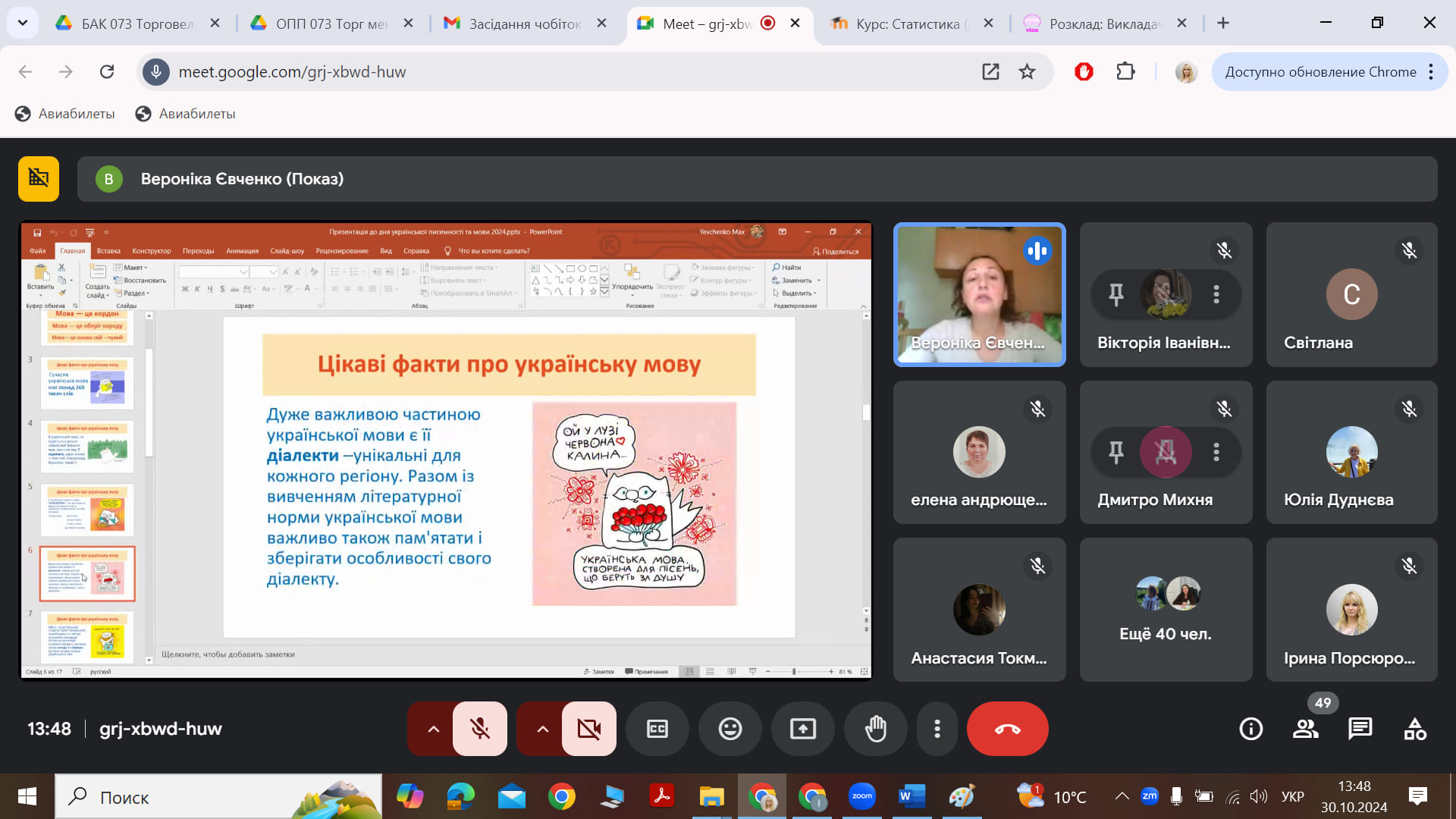Turn on the camera toggle
The width and height of the screenshot is (1456, 819).
coord(588,729)
